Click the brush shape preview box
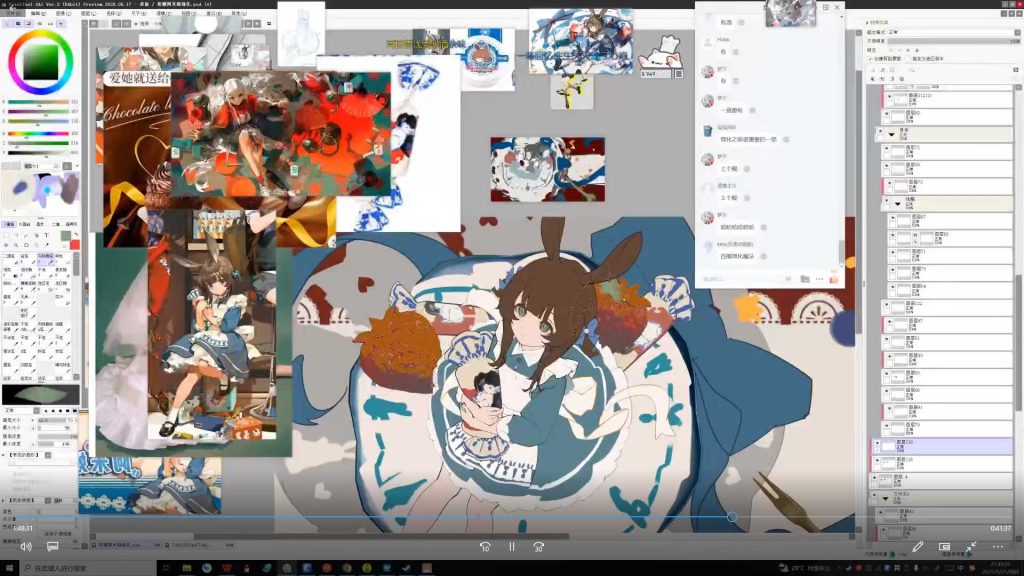Screen dimensions: 1024x576 pos(40,395)
